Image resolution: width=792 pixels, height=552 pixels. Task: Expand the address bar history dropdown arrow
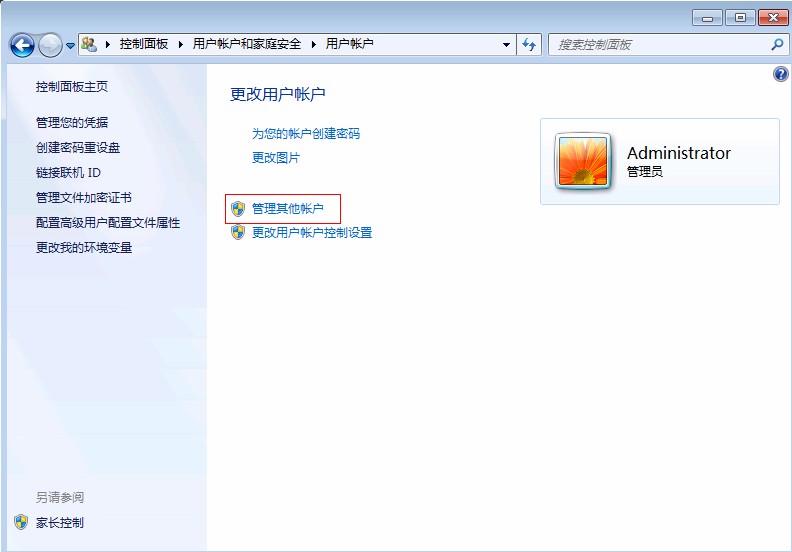coord(506,45)
